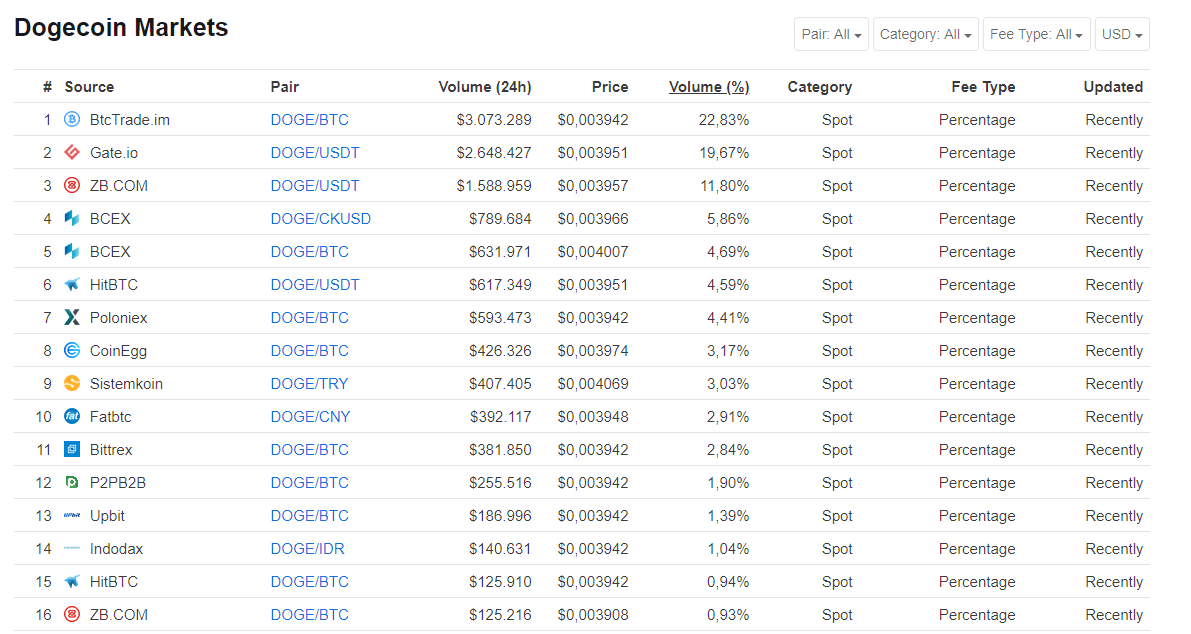Click the ZB.COM logo in row 16
Viewport: 1191px width, 634px height.
point(72,614)
